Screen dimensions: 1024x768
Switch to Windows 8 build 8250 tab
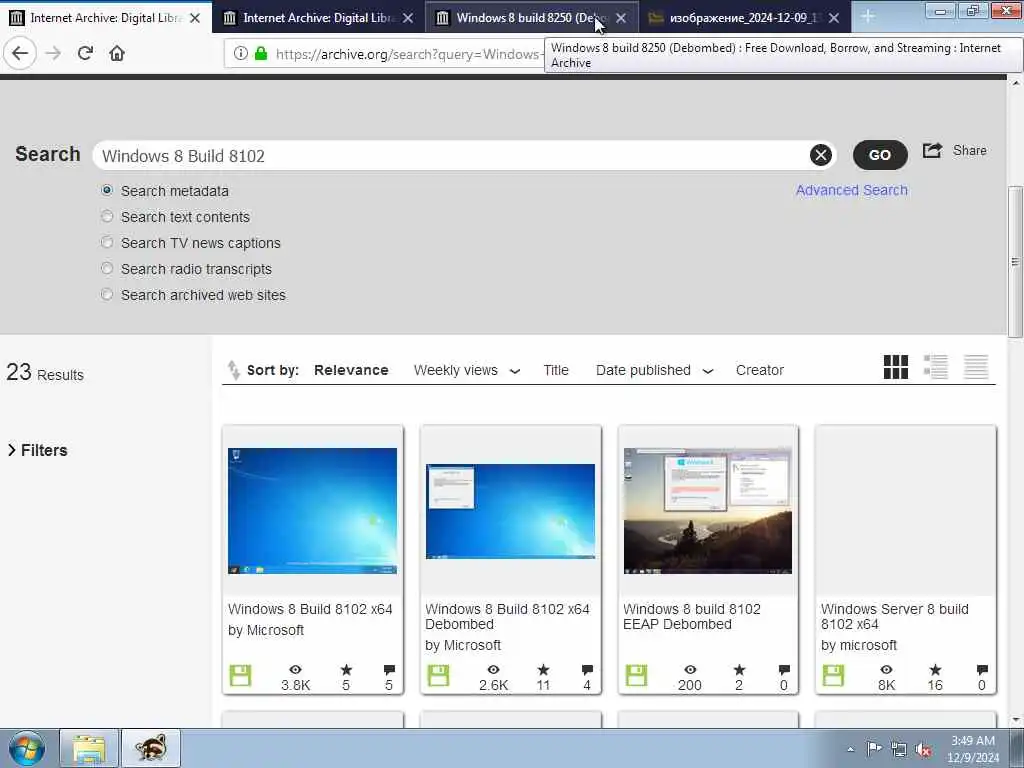click(x=532, y=18)
